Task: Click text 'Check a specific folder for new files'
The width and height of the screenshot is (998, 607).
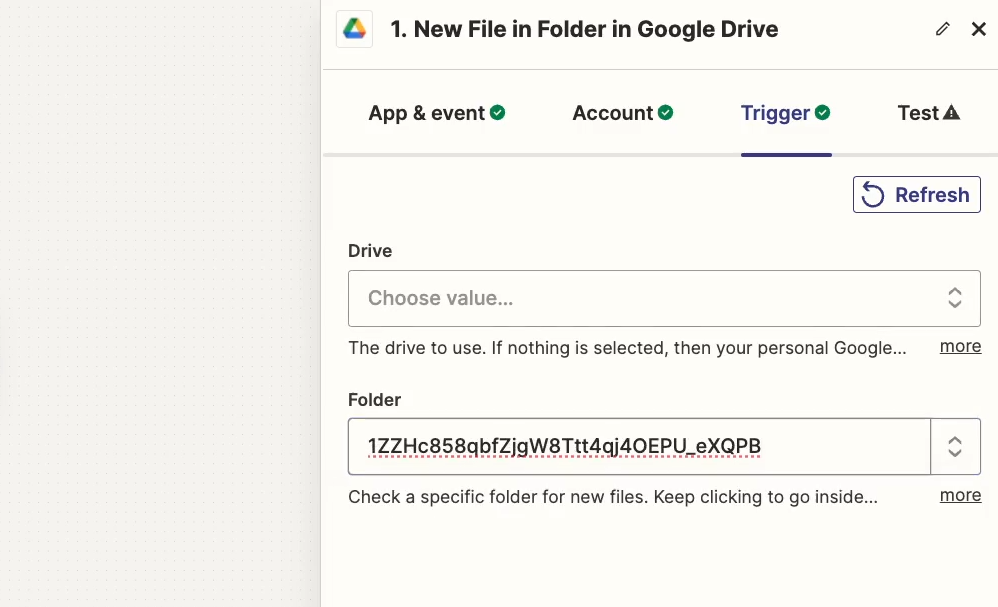Action: point(498,497)
